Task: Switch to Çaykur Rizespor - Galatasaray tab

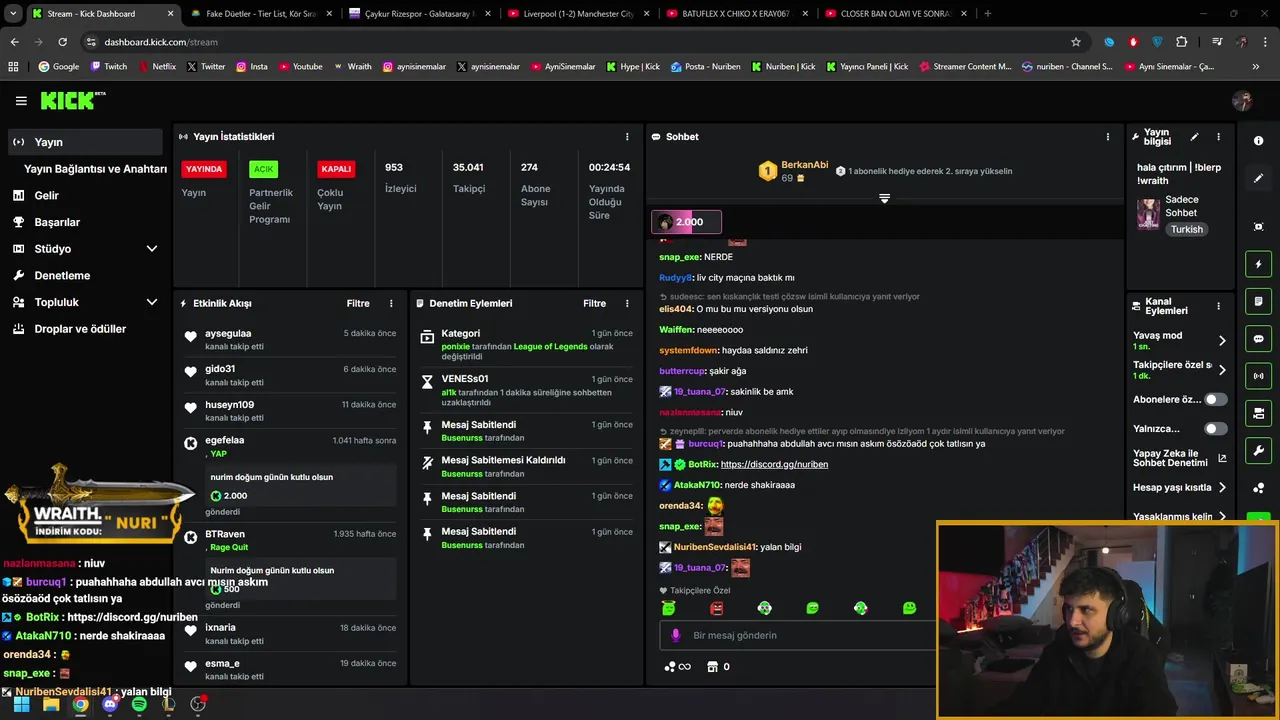Action: [420, 14]
